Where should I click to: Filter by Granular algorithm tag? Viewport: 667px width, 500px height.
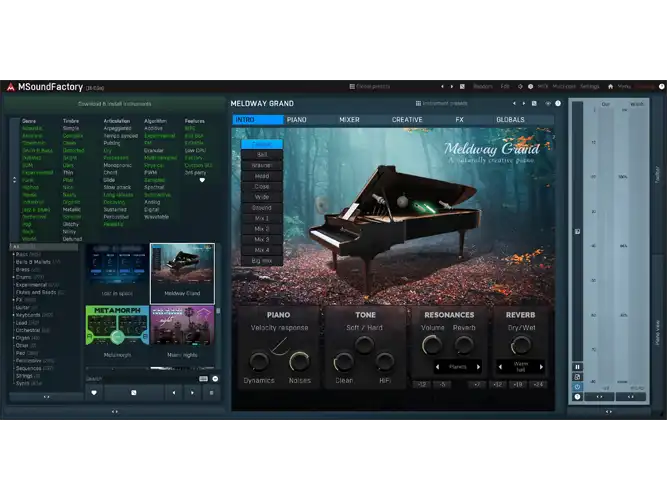click(x=154, y=151)
